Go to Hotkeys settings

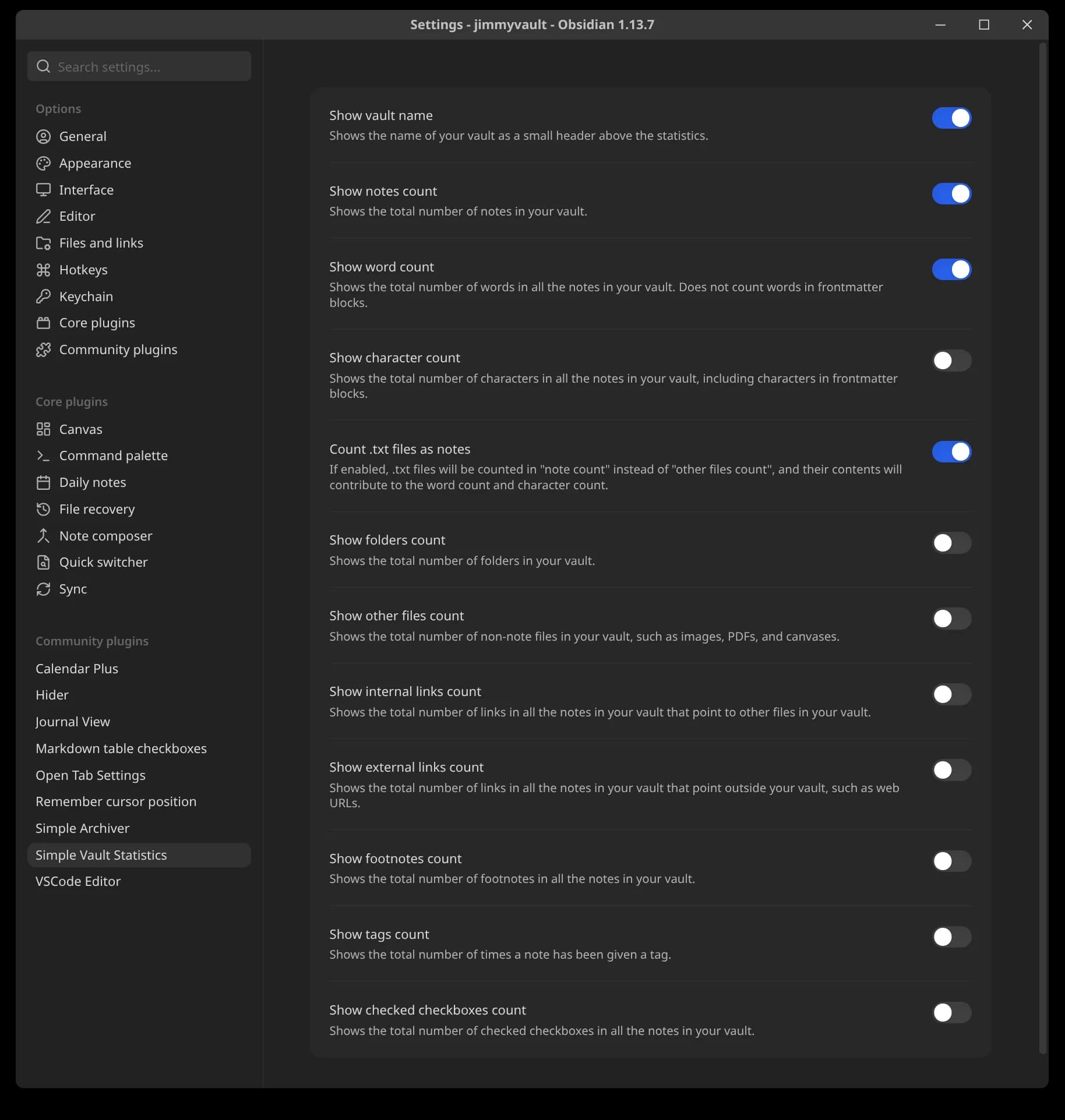pos(139,270)
